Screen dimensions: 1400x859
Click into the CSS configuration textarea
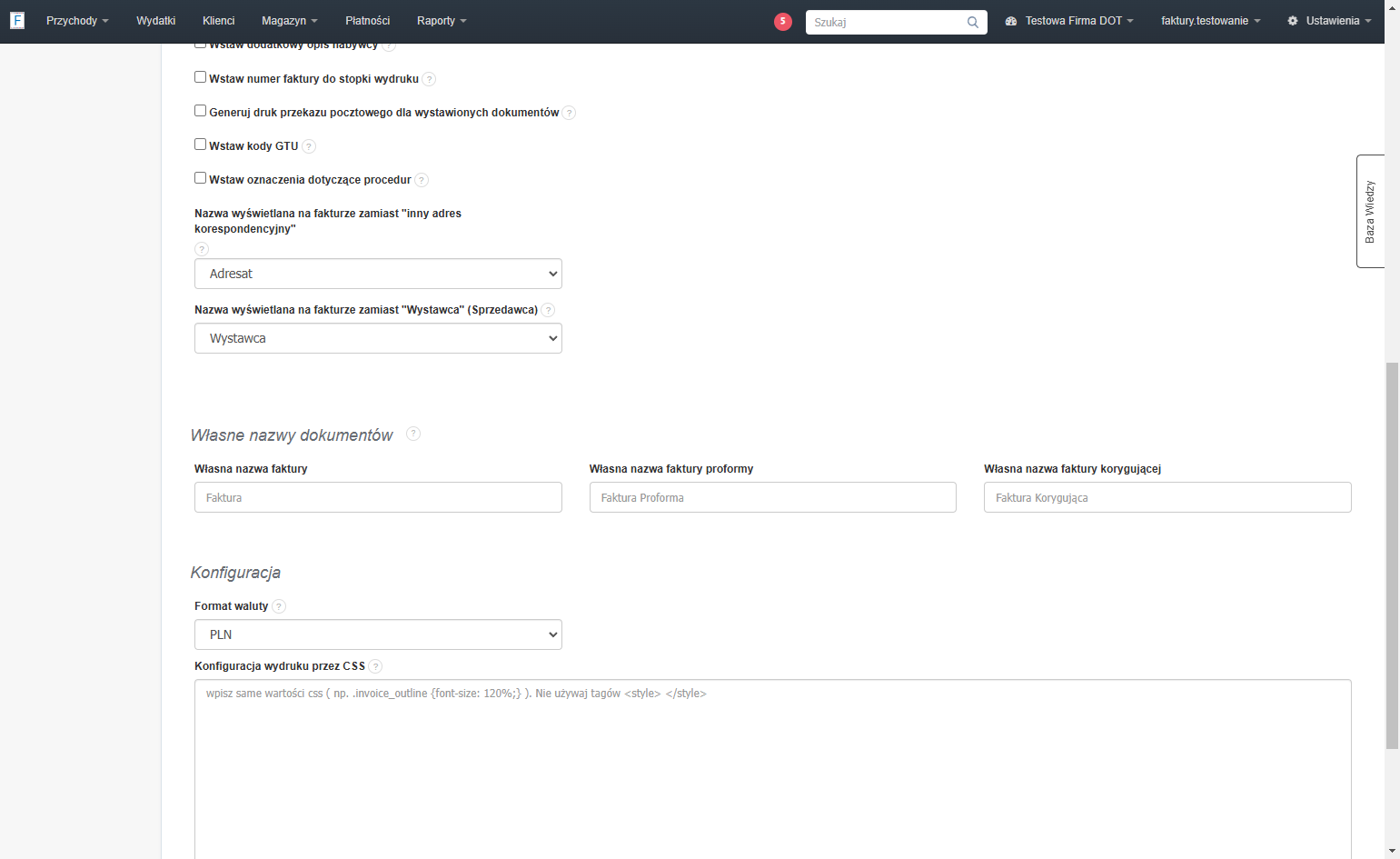[772, 769]
